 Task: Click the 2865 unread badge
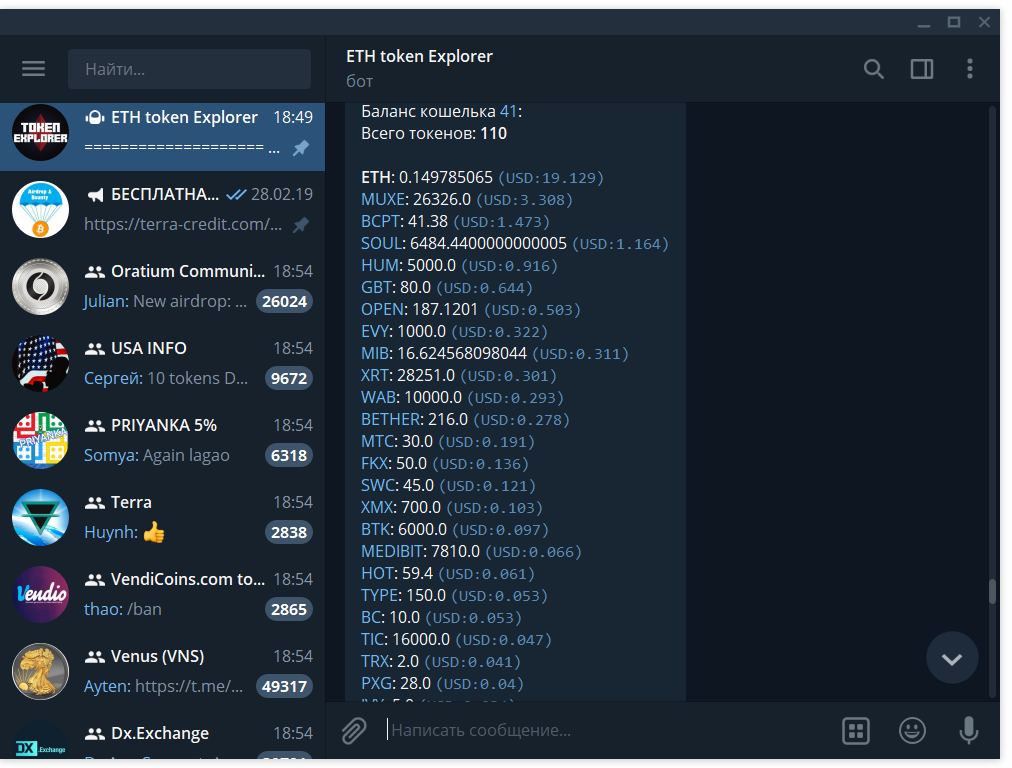[288, 609]
